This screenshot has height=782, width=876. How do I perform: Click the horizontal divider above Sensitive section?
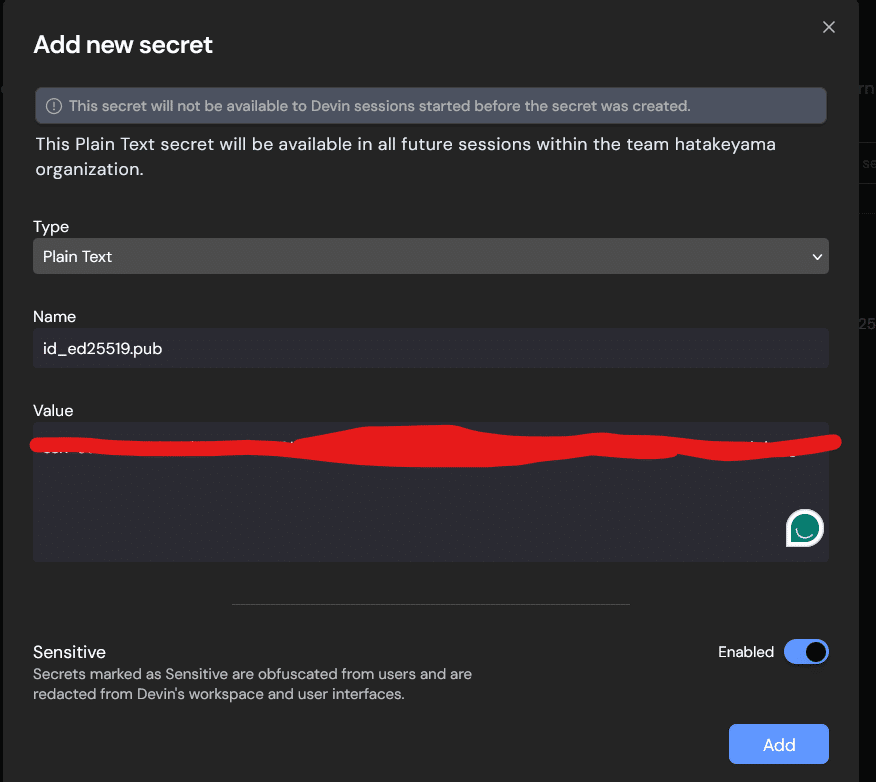coord(430,604)
